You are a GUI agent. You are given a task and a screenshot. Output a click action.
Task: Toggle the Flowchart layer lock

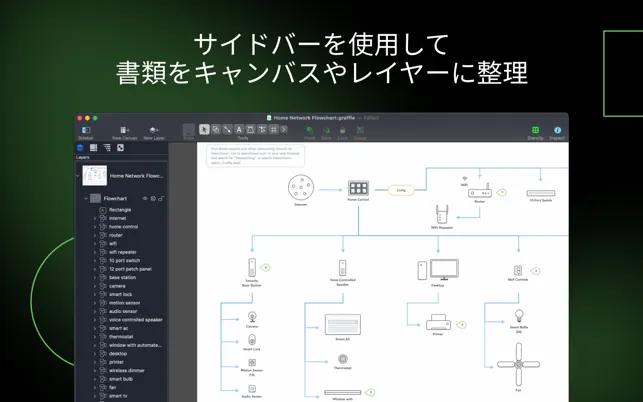[161, 199]
